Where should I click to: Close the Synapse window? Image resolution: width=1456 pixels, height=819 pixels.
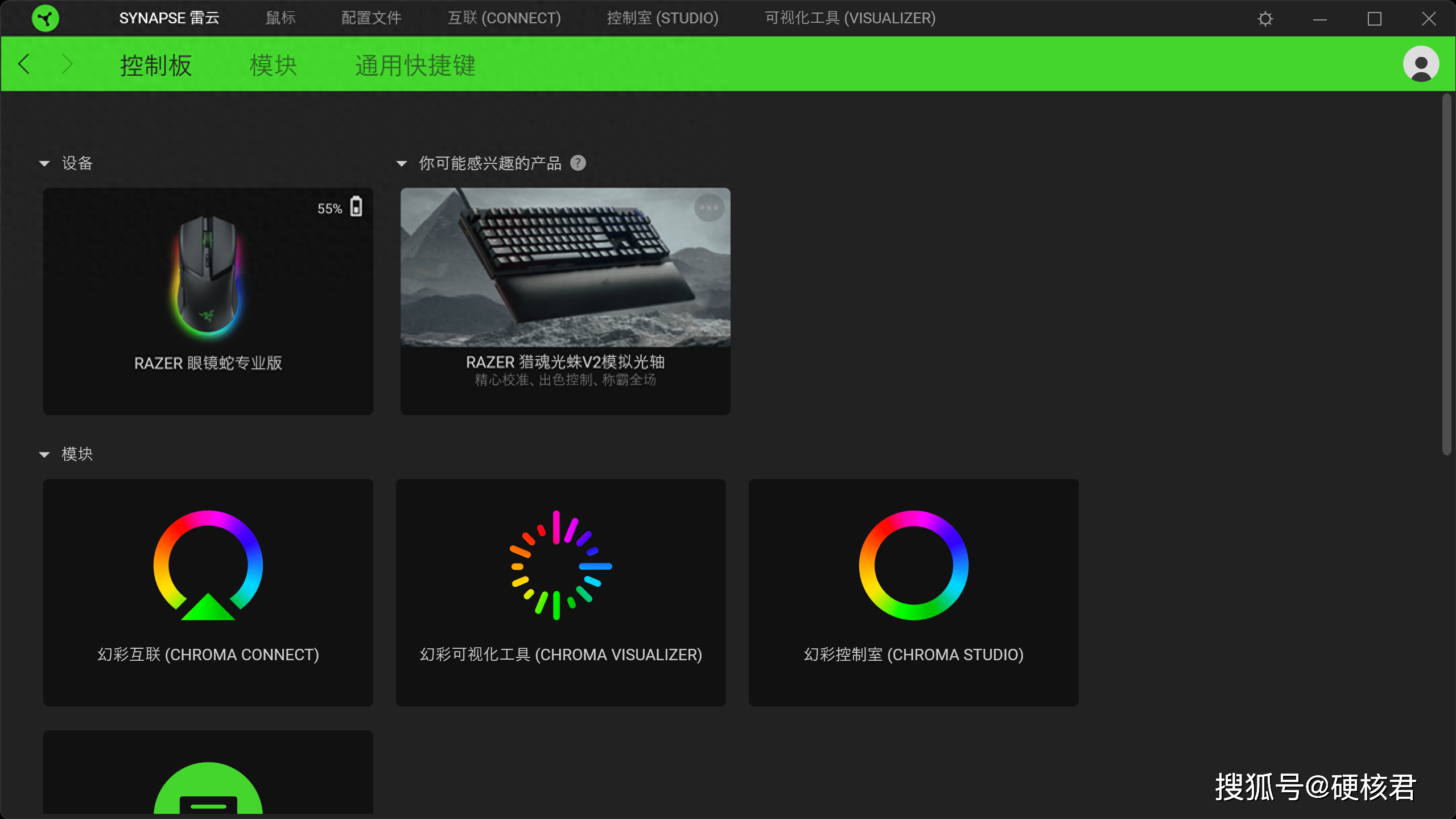click(1429, 19)
